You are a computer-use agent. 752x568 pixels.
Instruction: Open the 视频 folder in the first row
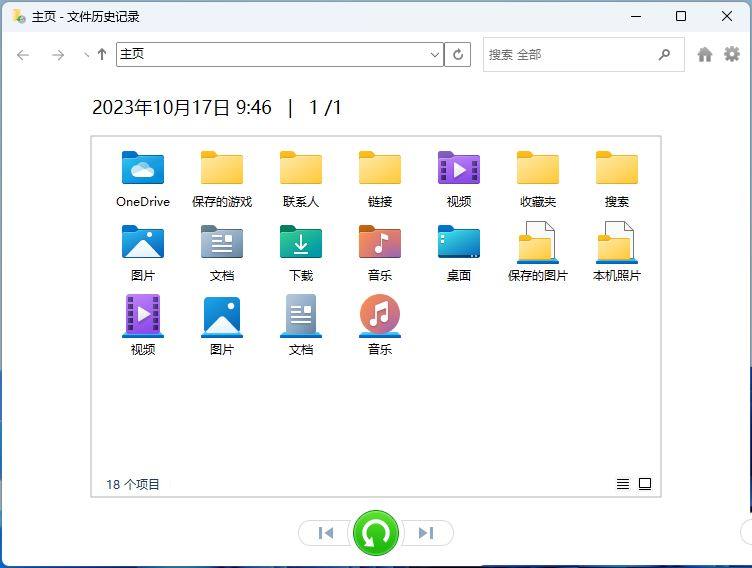[459, 179]
